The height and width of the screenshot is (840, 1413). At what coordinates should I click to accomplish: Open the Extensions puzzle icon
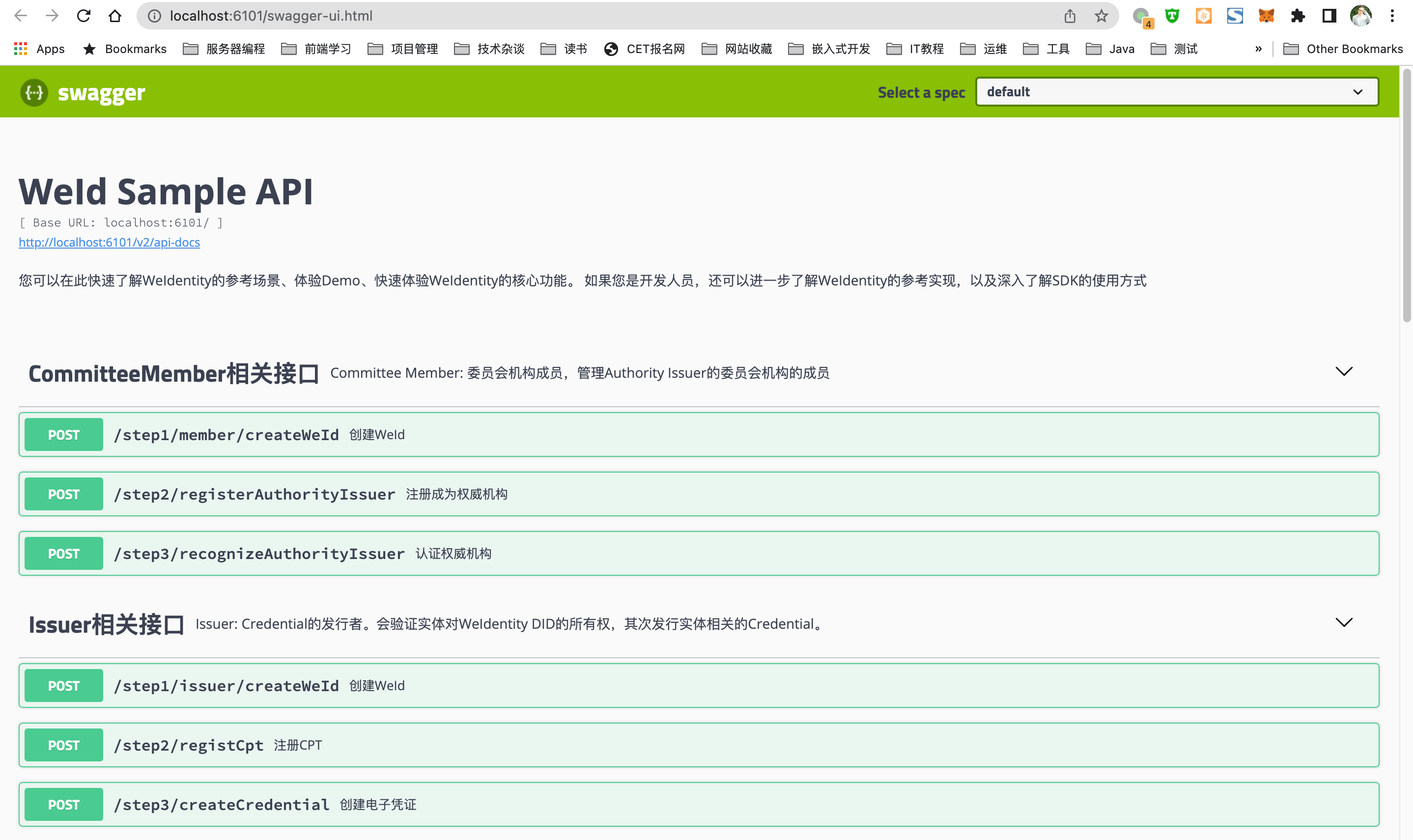1298,16
